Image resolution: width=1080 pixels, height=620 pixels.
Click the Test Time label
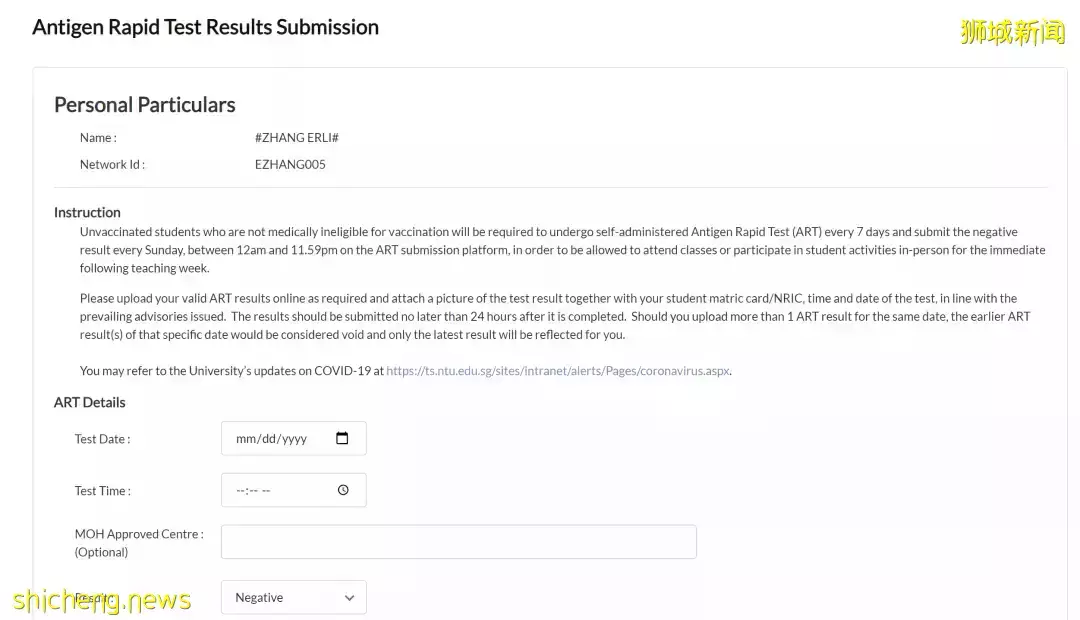click(102, 491)
